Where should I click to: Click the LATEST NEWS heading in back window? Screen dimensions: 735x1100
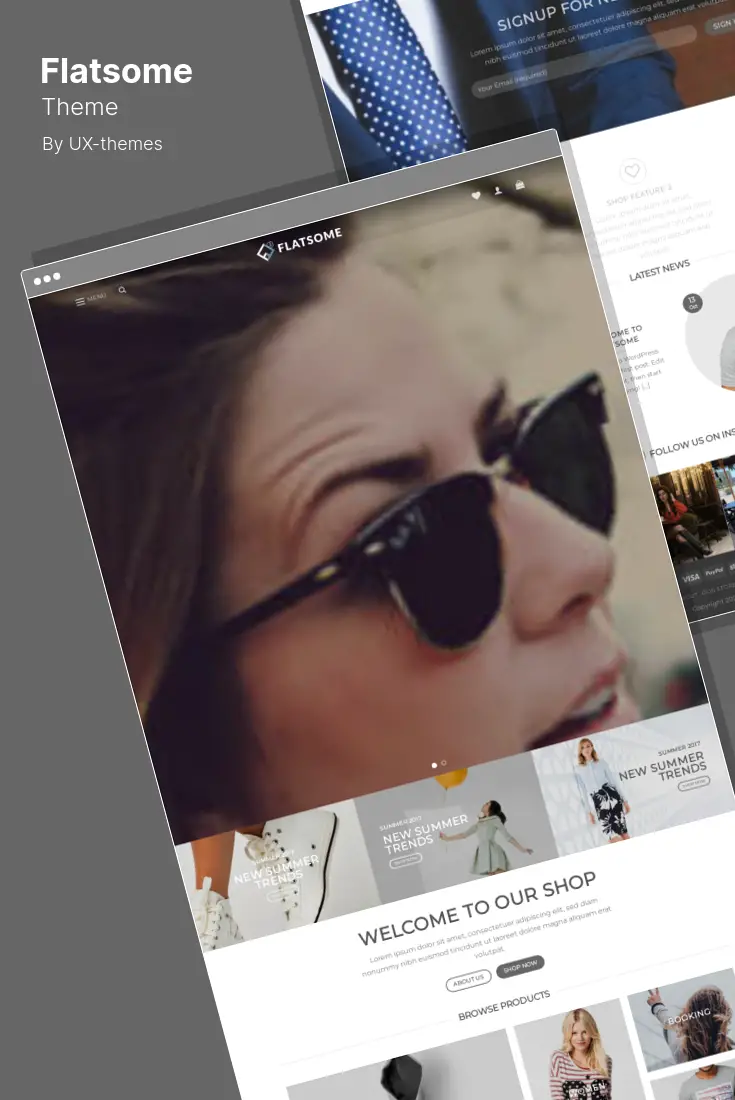point(659,270)
